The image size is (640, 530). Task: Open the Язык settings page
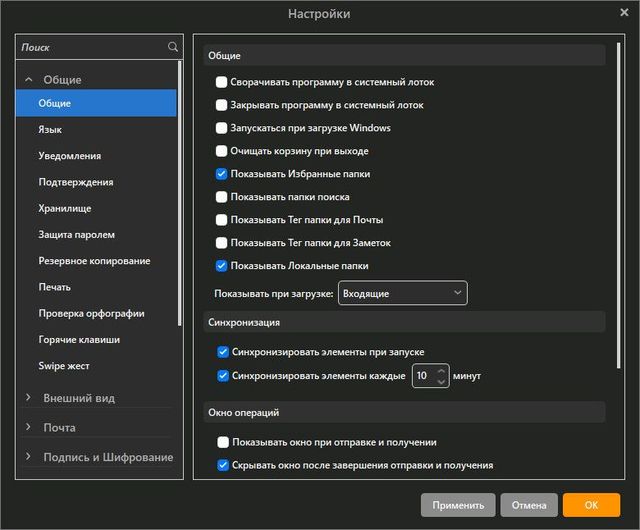pyautogui.click(x=50, y=130)
